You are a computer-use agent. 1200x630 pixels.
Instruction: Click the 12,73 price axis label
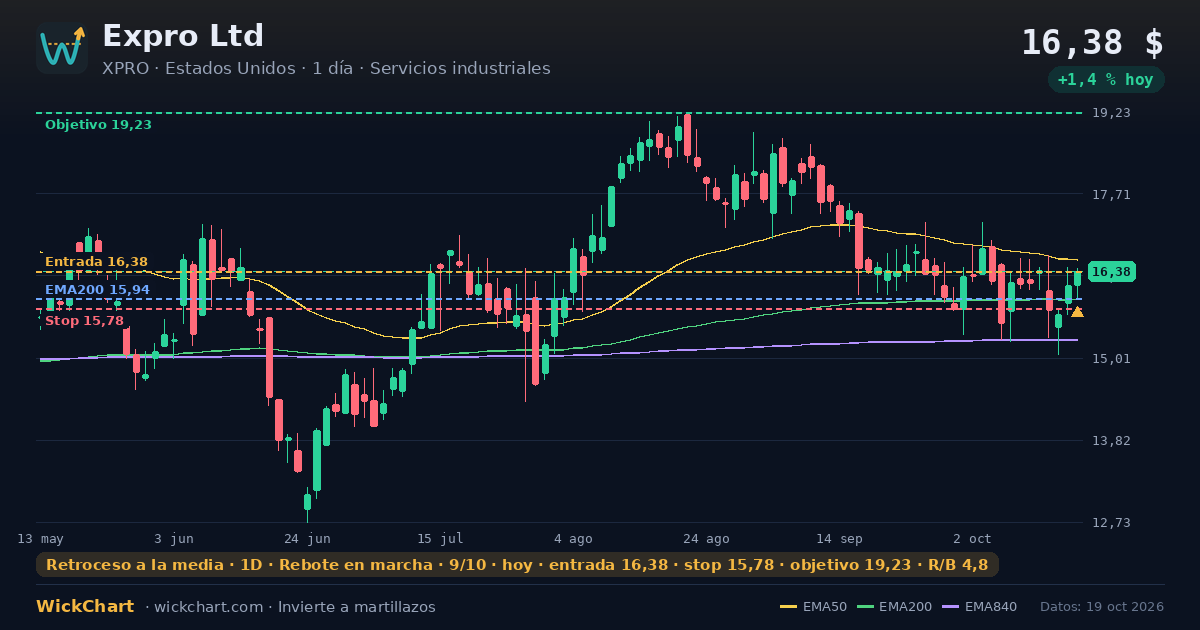click(1111, 523)
